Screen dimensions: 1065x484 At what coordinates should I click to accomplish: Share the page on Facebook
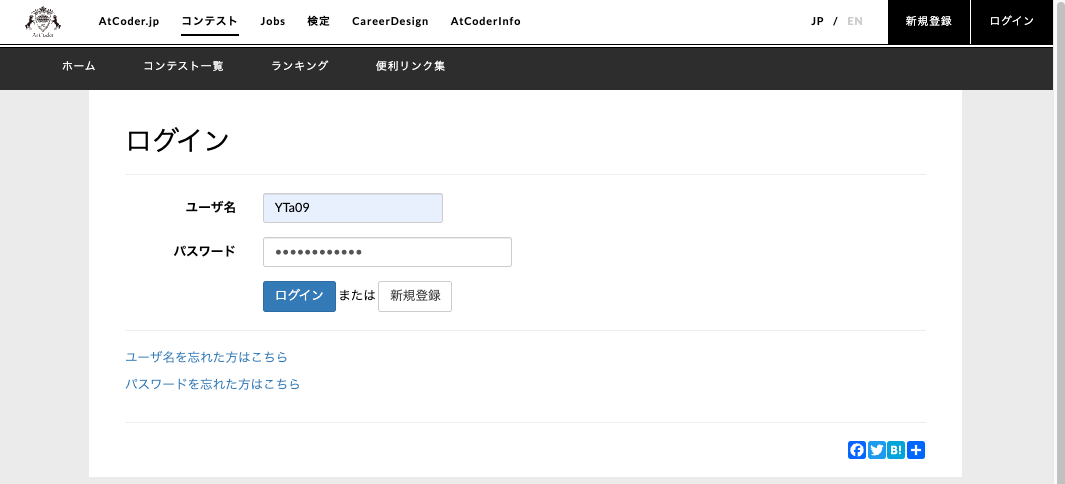856,450
